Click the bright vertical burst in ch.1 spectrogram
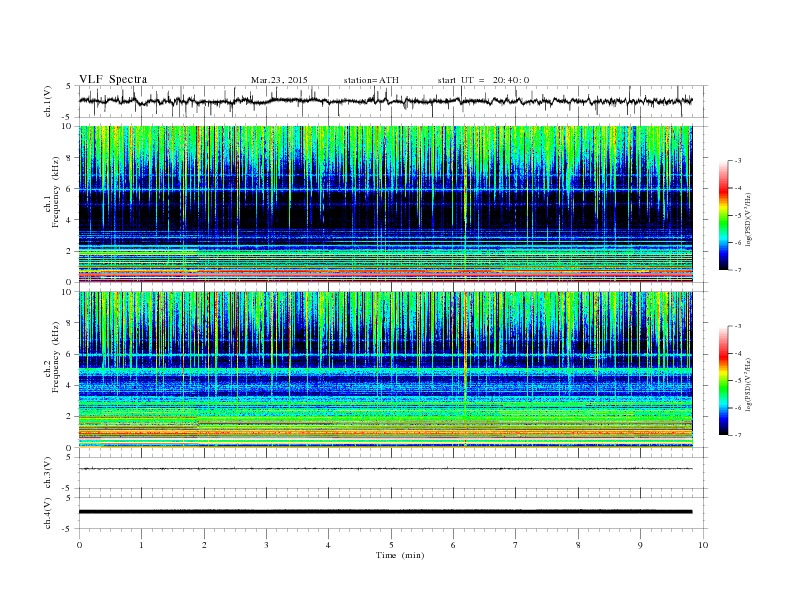The width and height of the screenshot is (792, 612). [465, 204]
